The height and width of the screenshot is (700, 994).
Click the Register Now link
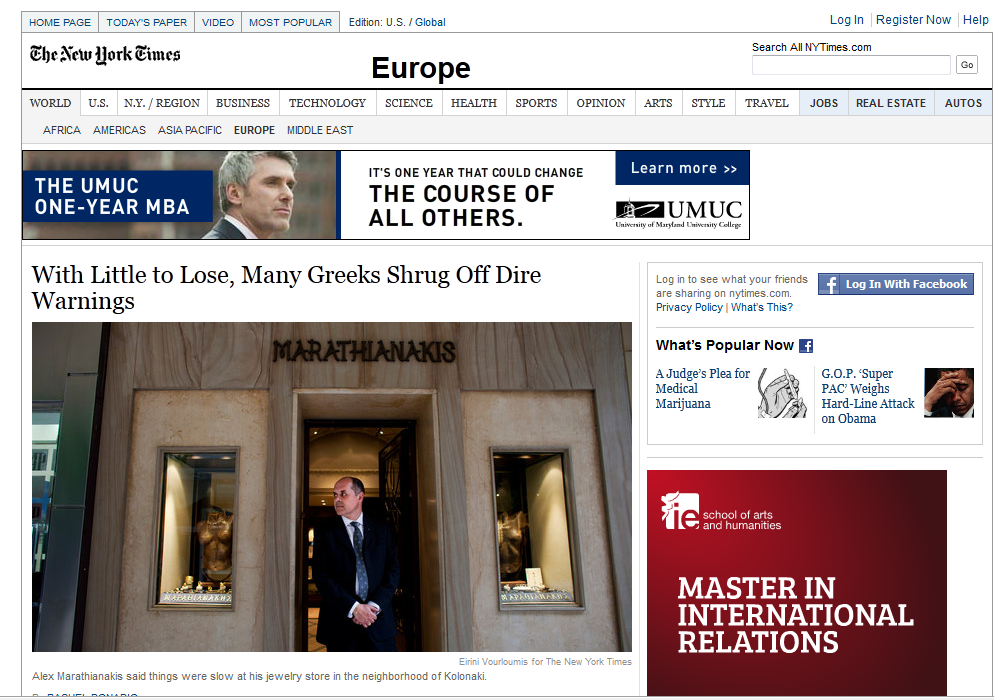pos(913,20)
